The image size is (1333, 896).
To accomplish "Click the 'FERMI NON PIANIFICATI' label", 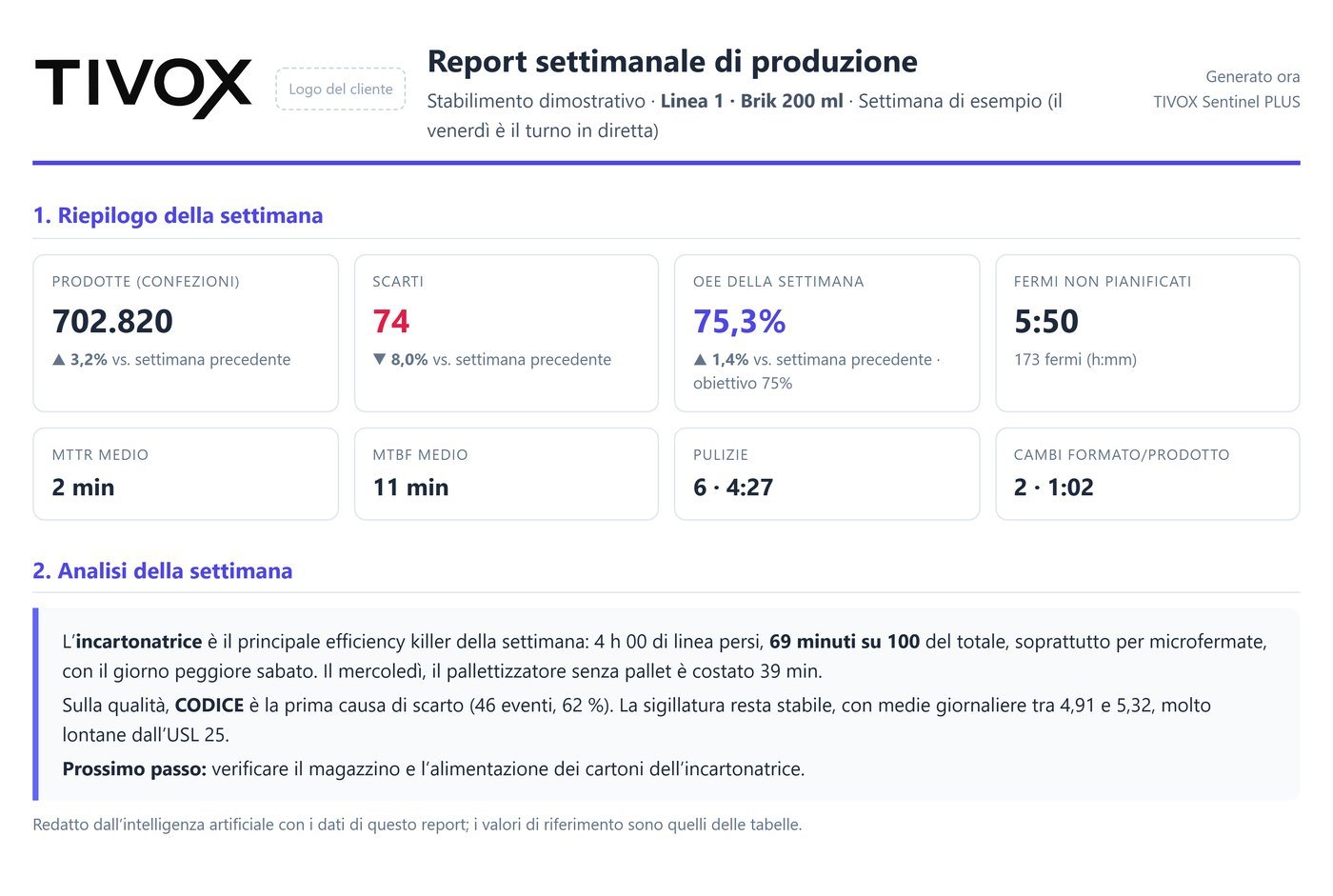I will pos(1103,282).
